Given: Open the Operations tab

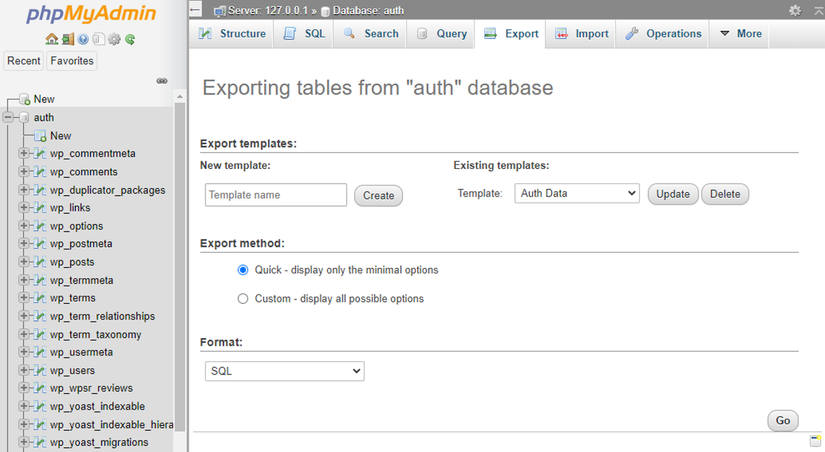Looking at the screenshot, I should pos(663,34).
